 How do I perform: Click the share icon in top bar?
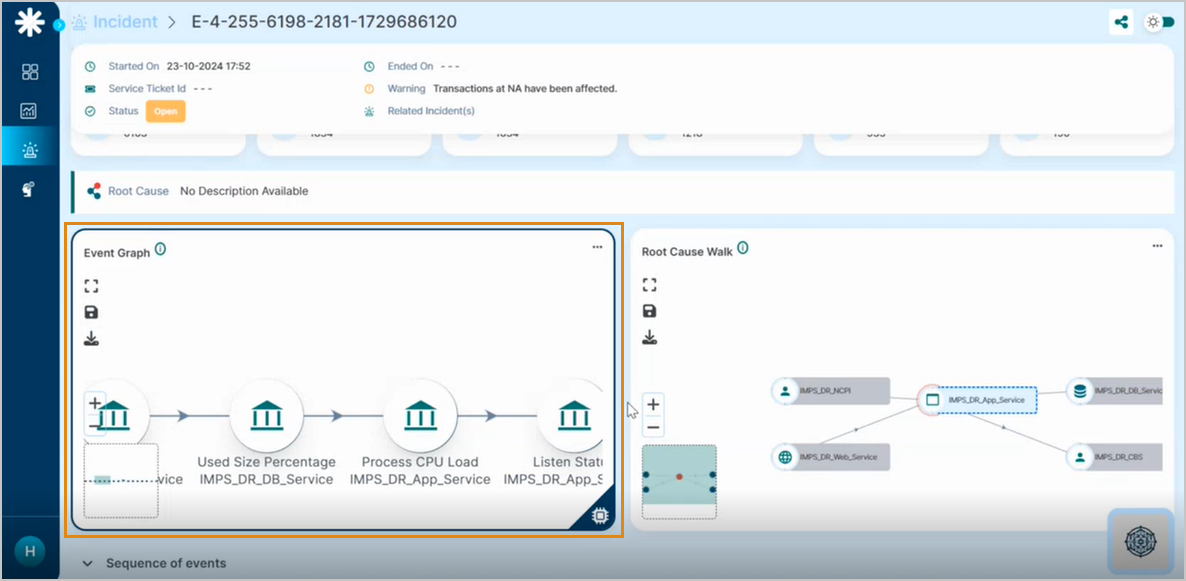1121,22
